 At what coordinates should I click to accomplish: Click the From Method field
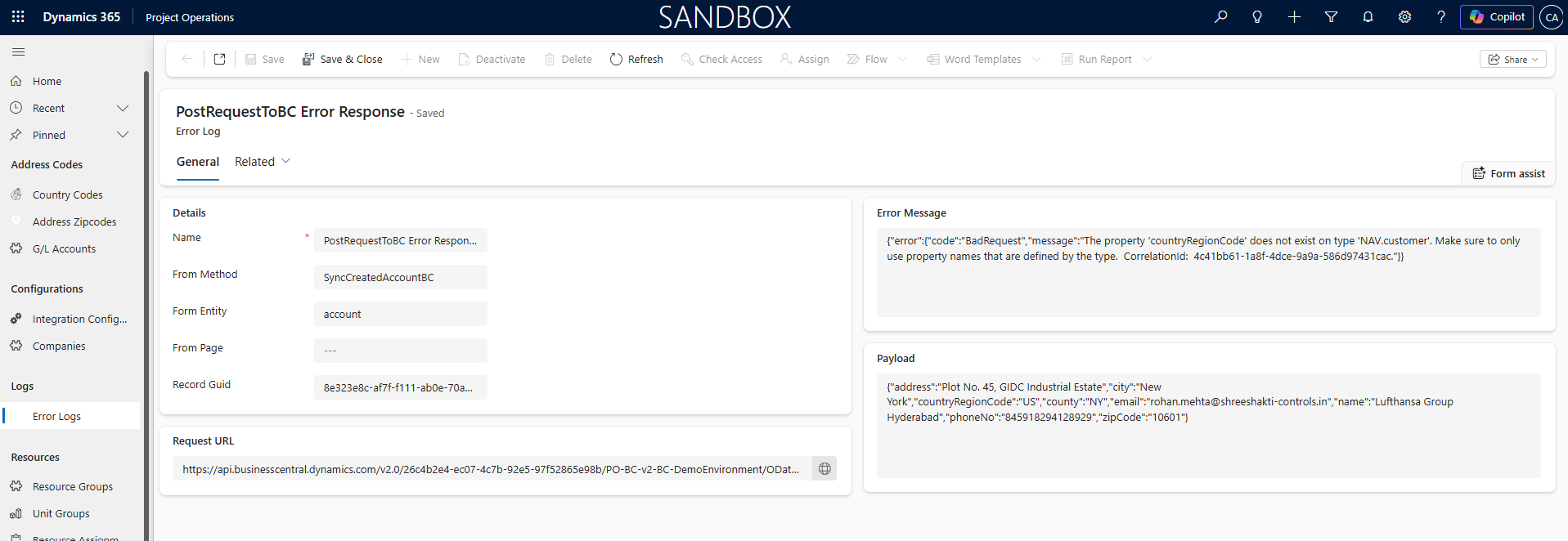(x=400, y=277)
